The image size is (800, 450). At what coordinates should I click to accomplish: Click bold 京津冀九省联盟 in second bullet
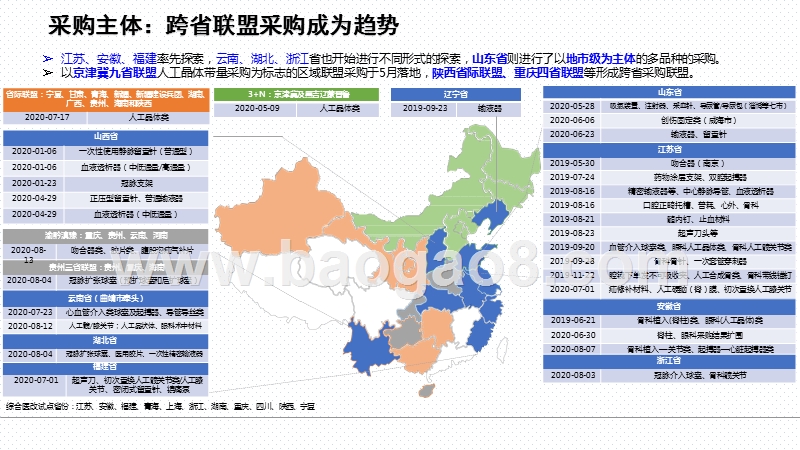115,73
